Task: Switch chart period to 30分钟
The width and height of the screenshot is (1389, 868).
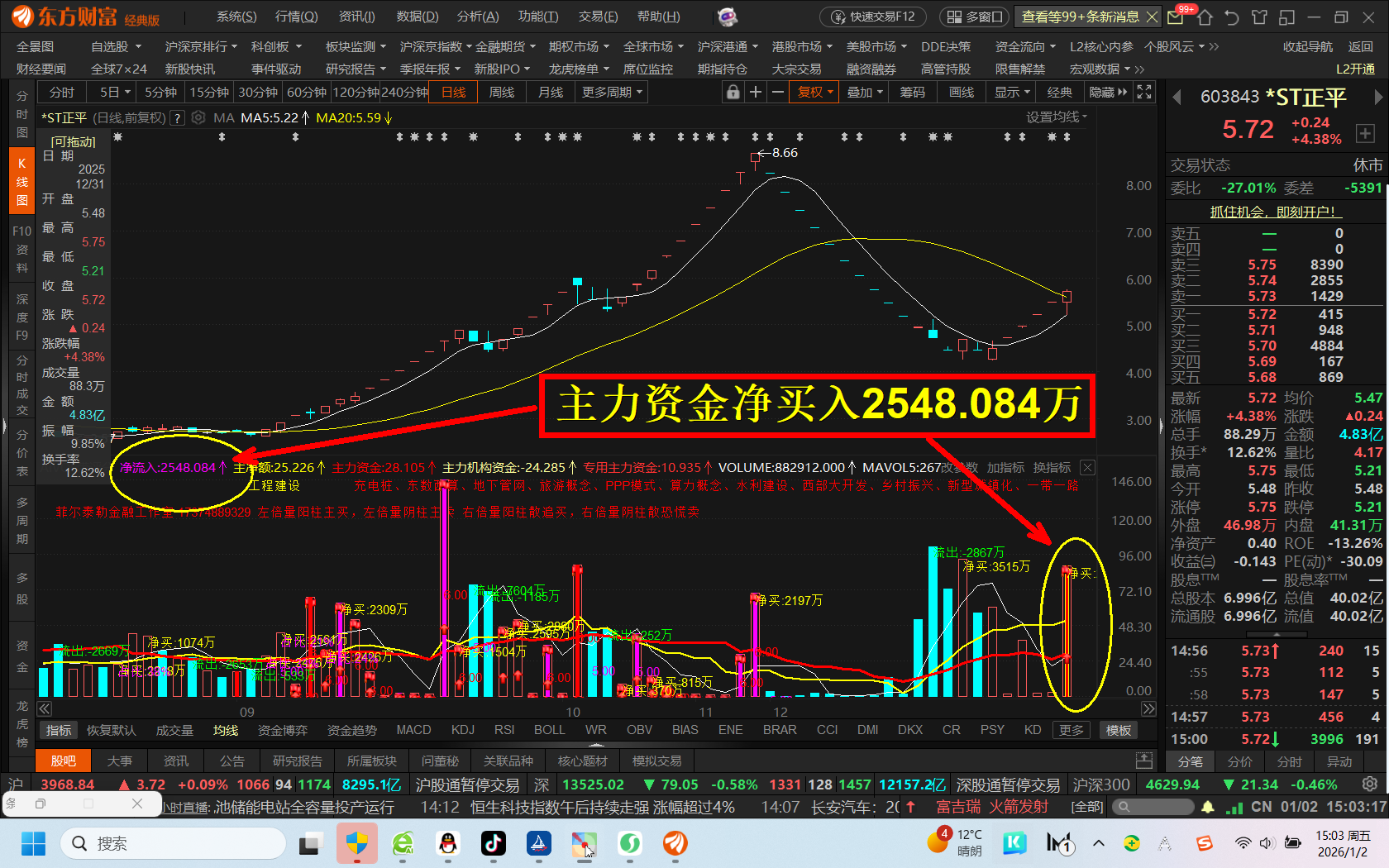Action: [258, 93]
